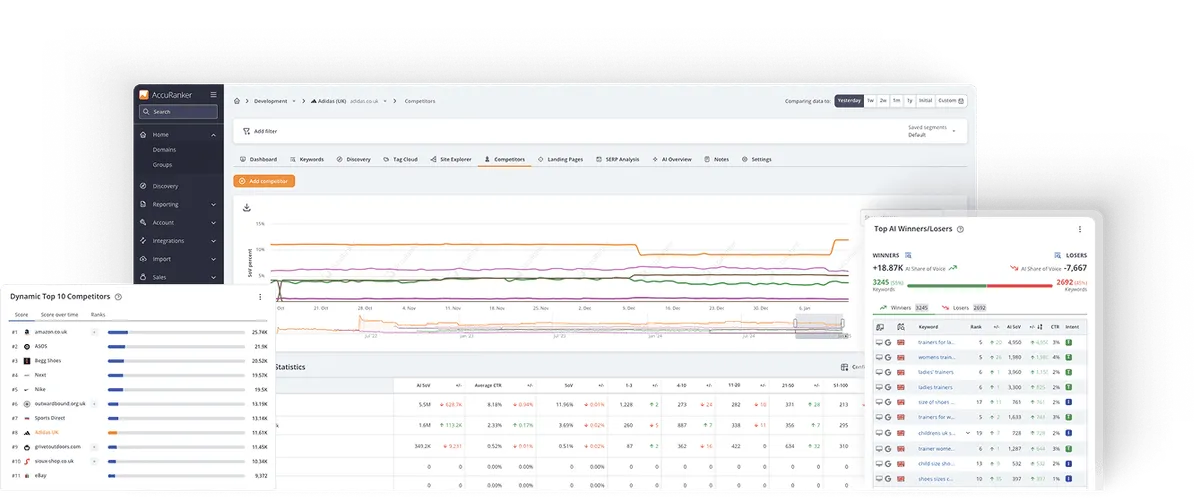
Task: Click the sidebar Search field
Action: click(179, 112)
